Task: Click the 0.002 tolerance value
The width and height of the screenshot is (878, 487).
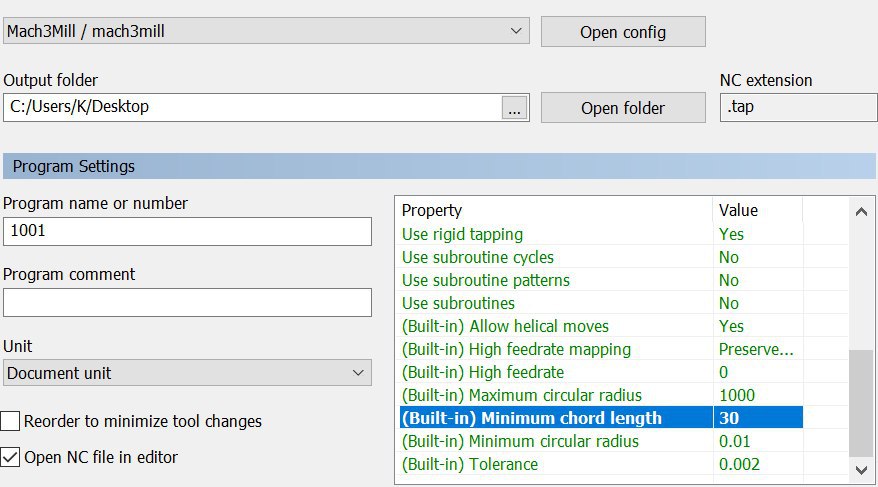Action: pyautogui.click(x=739, y=464)
